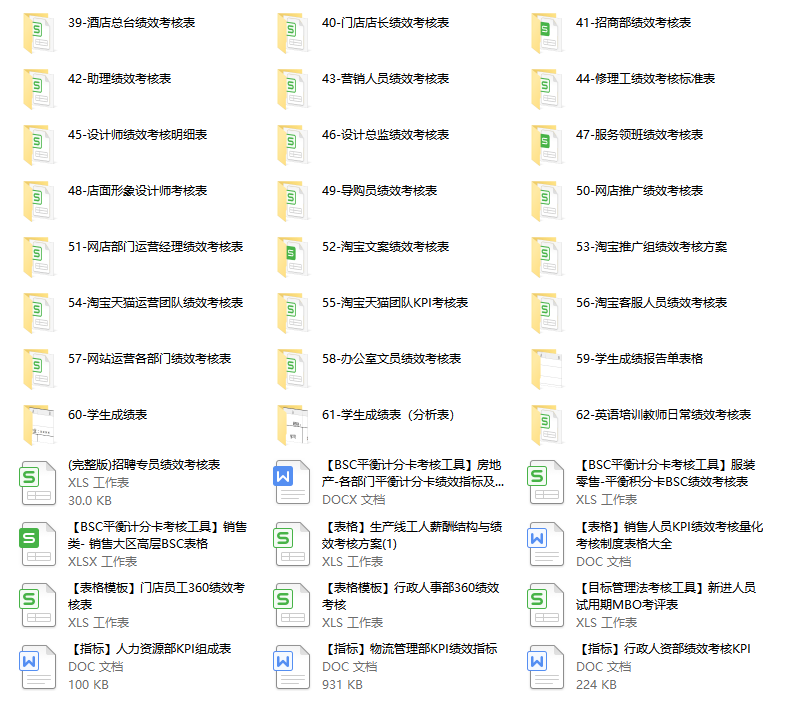The height and width of the screenshot is (703, 802).
Task: Select XLS icon for 服装零售-平衡积分卡BSC绩效考核表
Action: click(546, 482)
